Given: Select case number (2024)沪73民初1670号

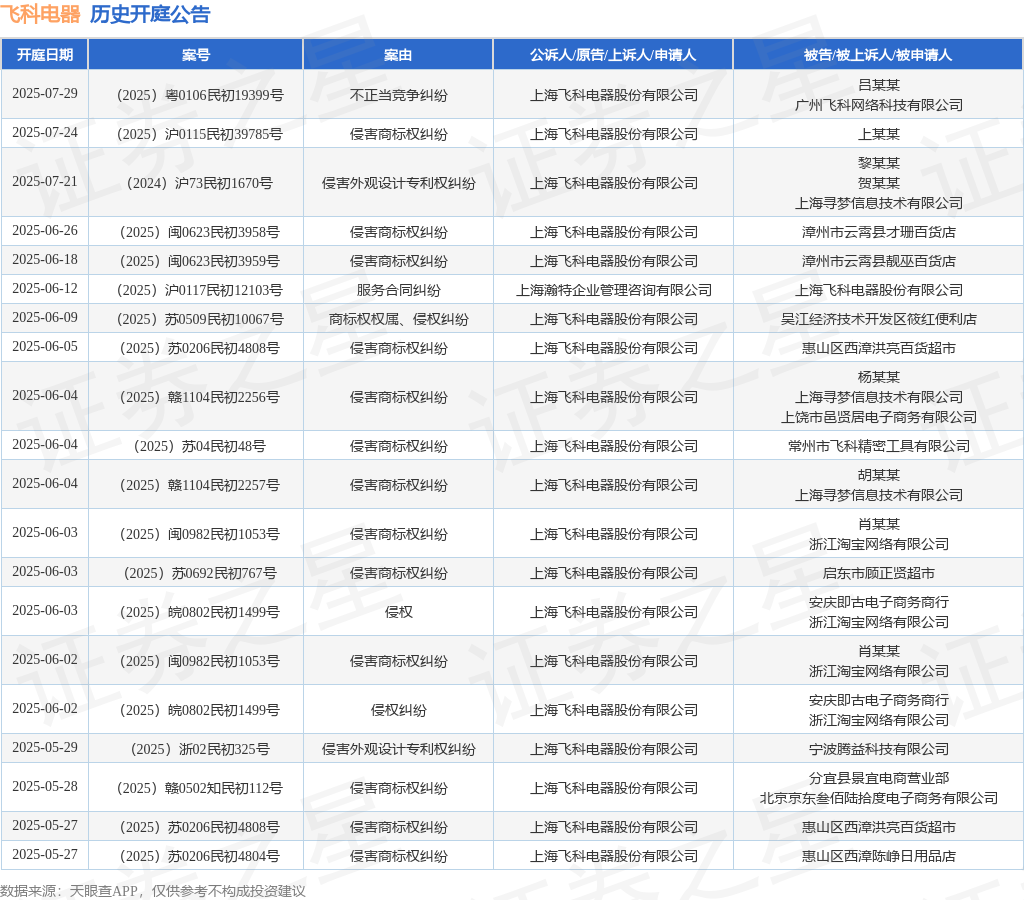Looking at the screenshot, I should [196, 183].
